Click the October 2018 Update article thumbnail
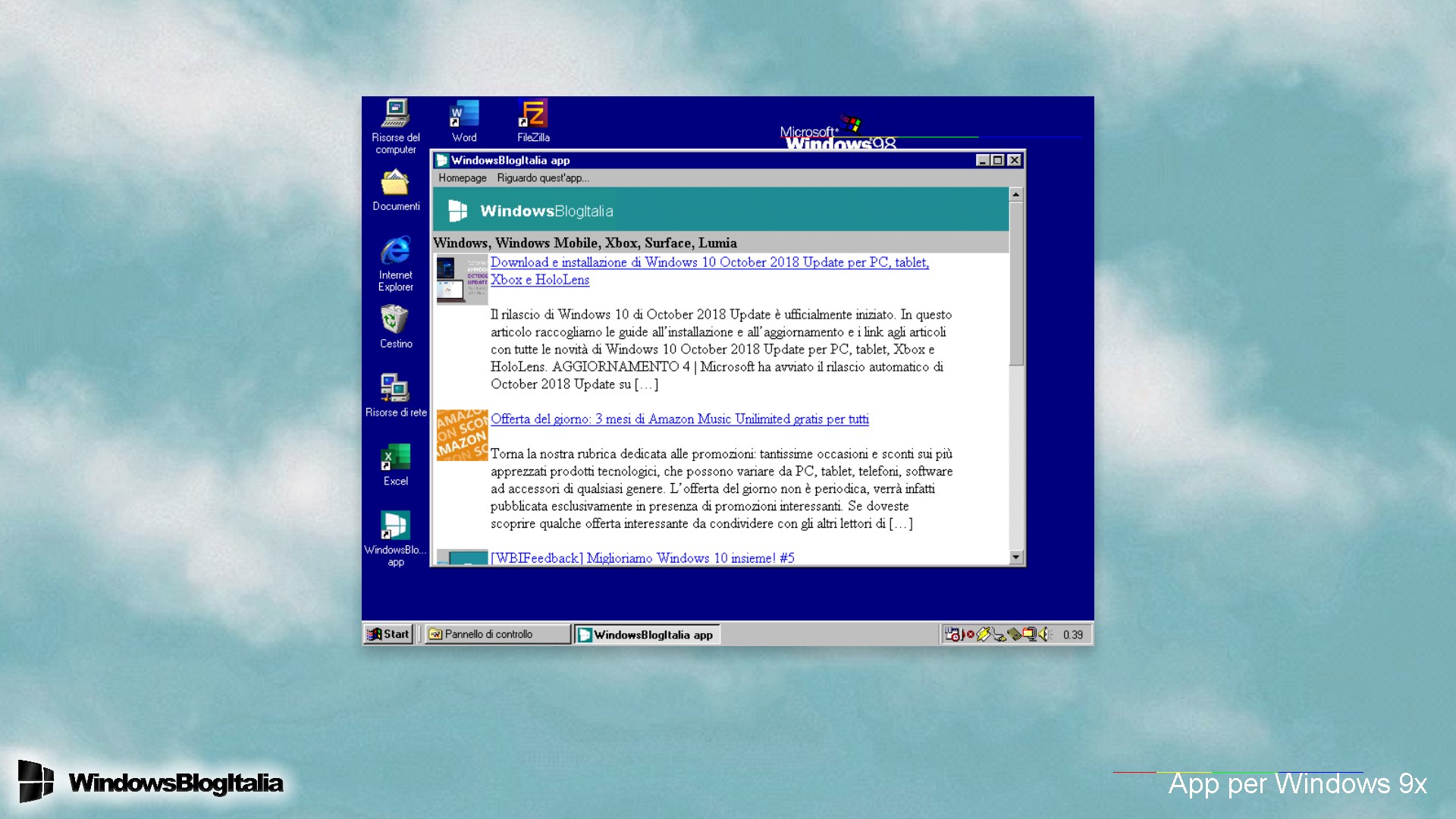This screenshot has height=819, width=1456. [x=462, y=280]
